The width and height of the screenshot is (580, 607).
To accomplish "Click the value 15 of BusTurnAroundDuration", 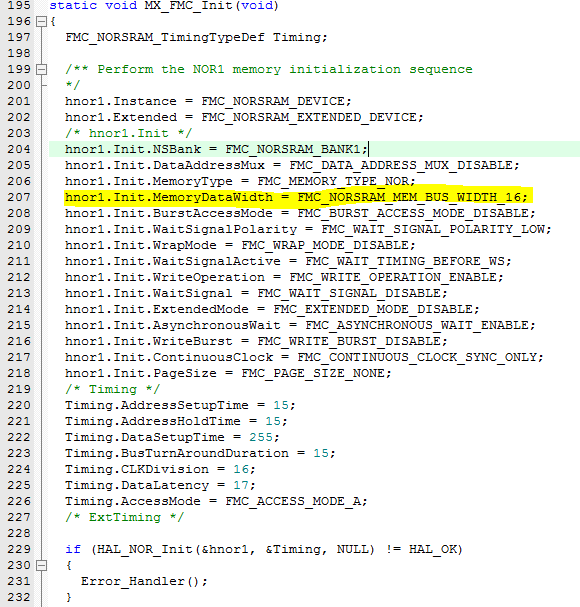I will (321, 453).
